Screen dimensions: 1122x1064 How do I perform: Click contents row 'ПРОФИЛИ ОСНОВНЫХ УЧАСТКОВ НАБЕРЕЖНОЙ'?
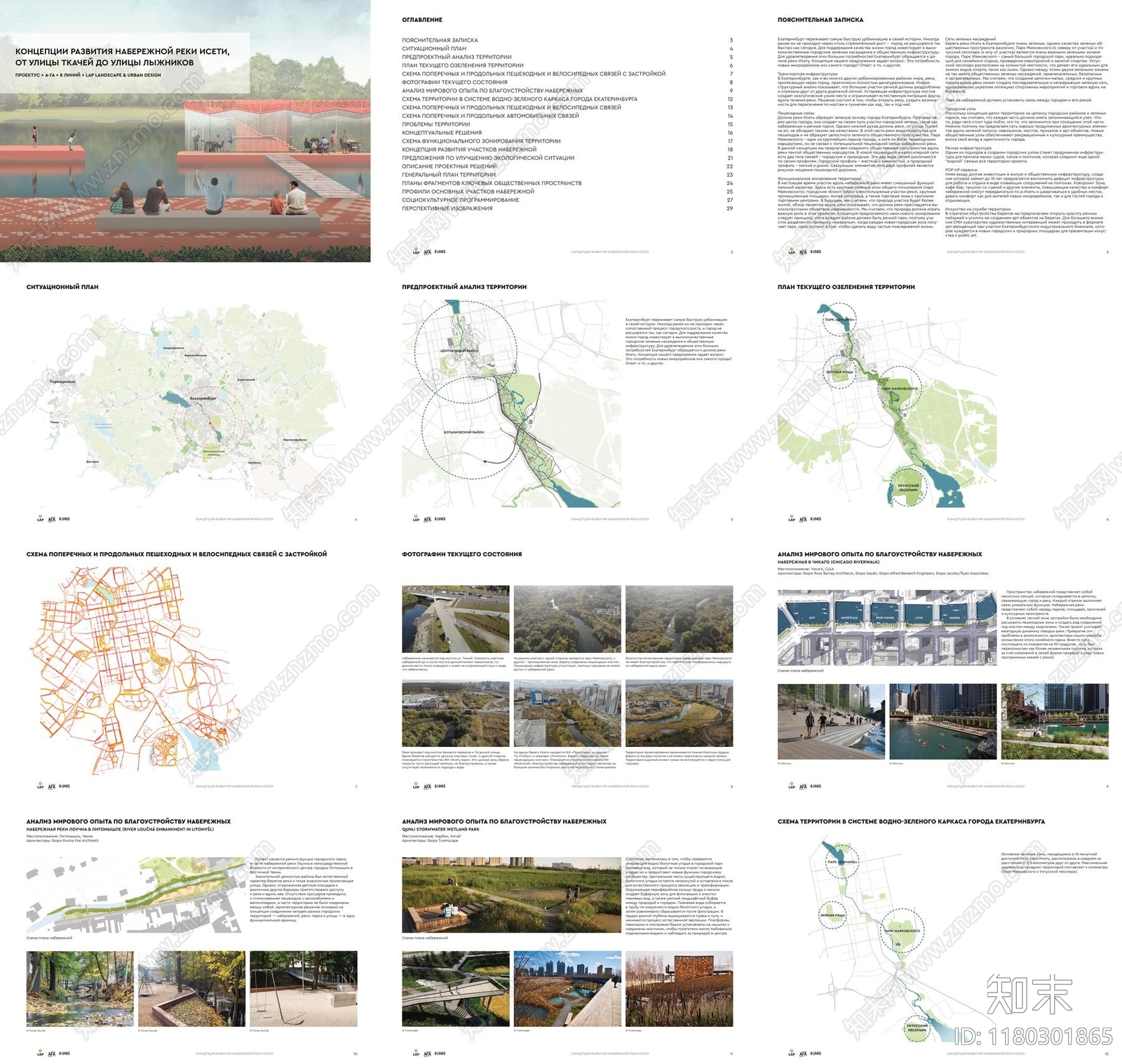567,191
